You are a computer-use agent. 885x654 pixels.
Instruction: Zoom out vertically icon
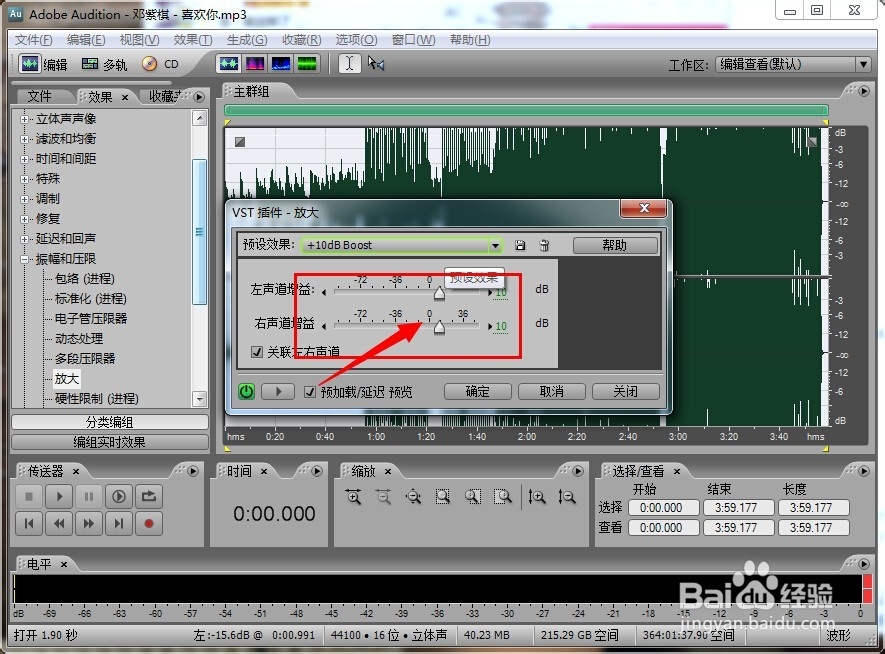566,497
